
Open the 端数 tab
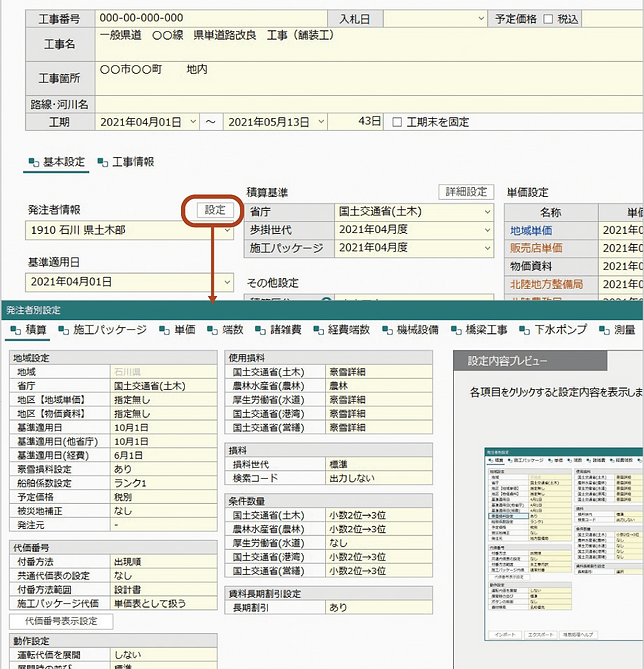225,330
